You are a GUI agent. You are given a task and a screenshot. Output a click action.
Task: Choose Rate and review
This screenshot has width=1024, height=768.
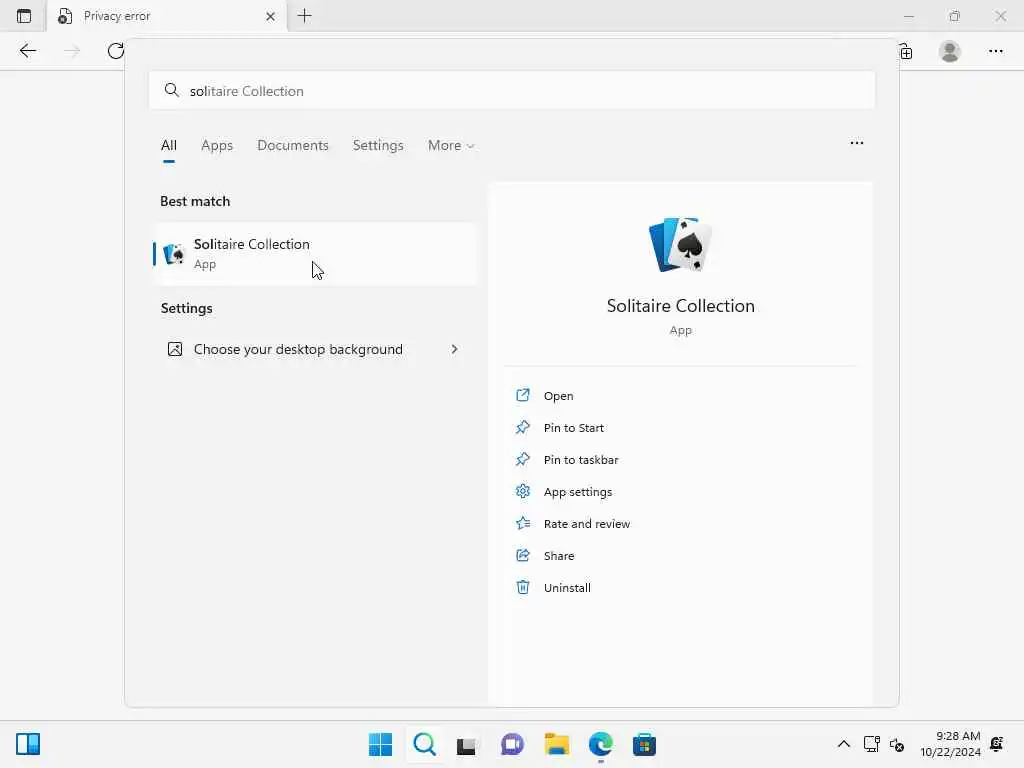(586, 524)
